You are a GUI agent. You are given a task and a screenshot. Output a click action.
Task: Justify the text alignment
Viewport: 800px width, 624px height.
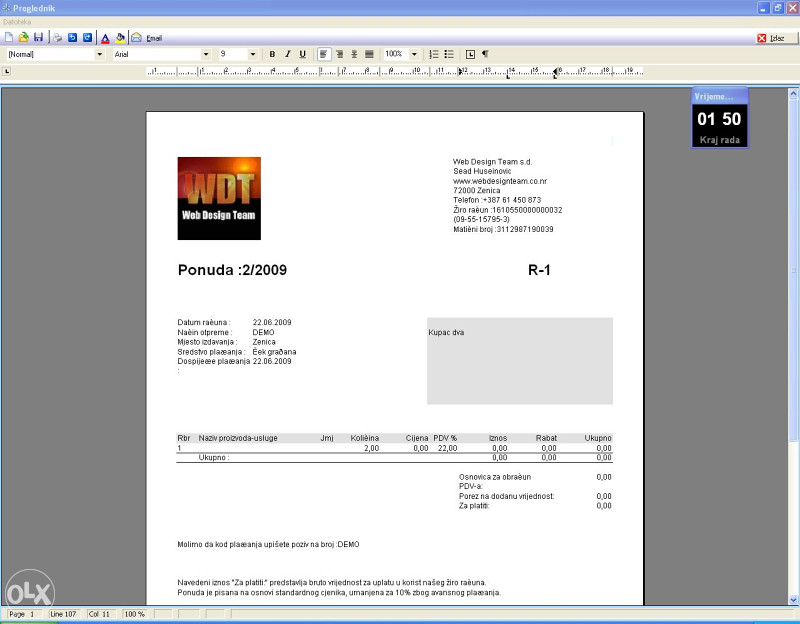(x=369, y=54)
